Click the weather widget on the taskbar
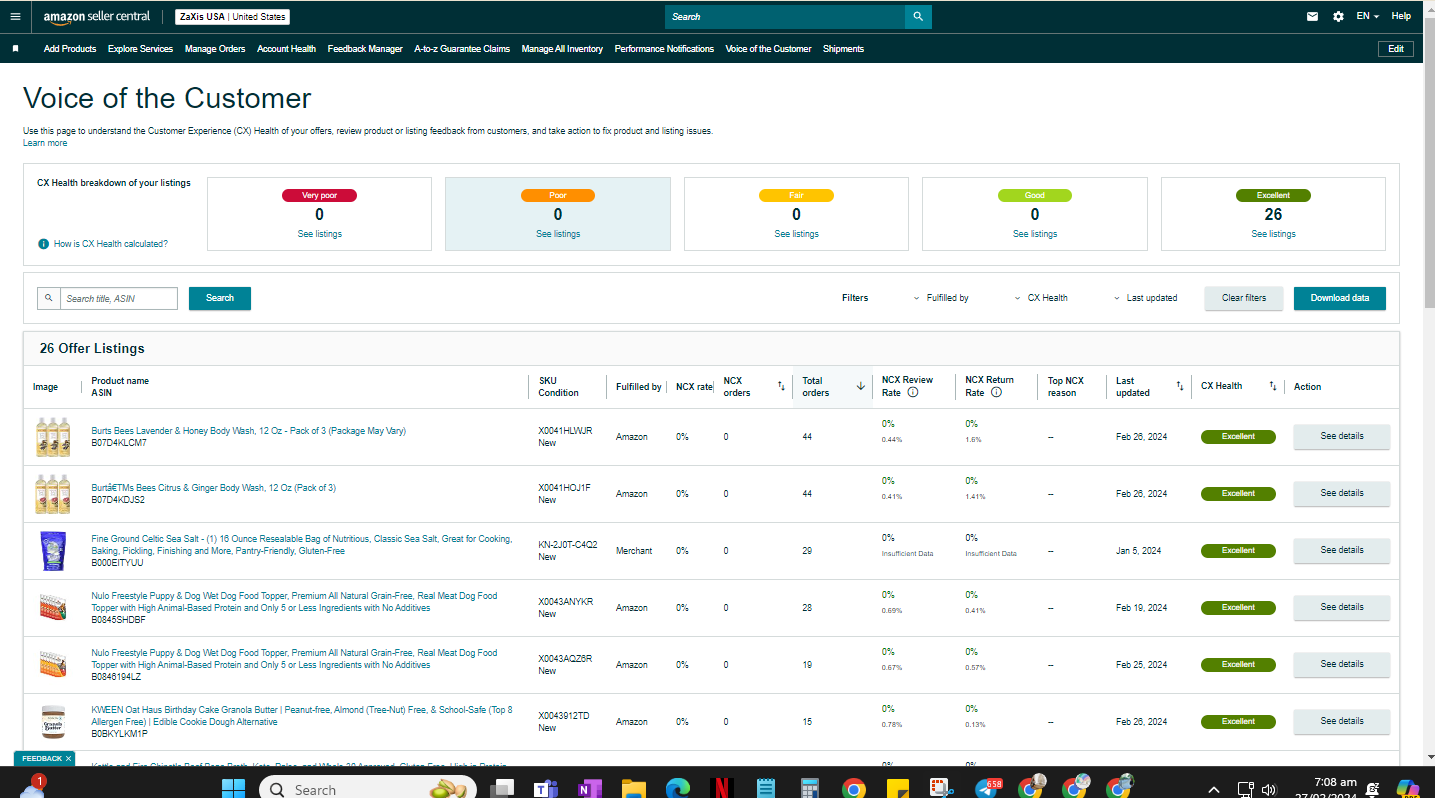The image size is (1435, 798). pos(32,787)
